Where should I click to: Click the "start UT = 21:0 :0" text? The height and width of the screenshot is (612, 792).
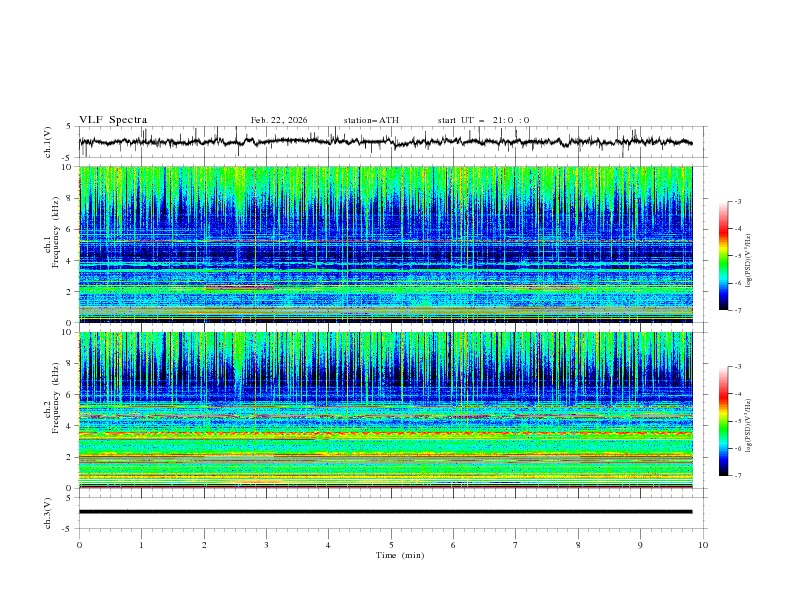point(483,120)
